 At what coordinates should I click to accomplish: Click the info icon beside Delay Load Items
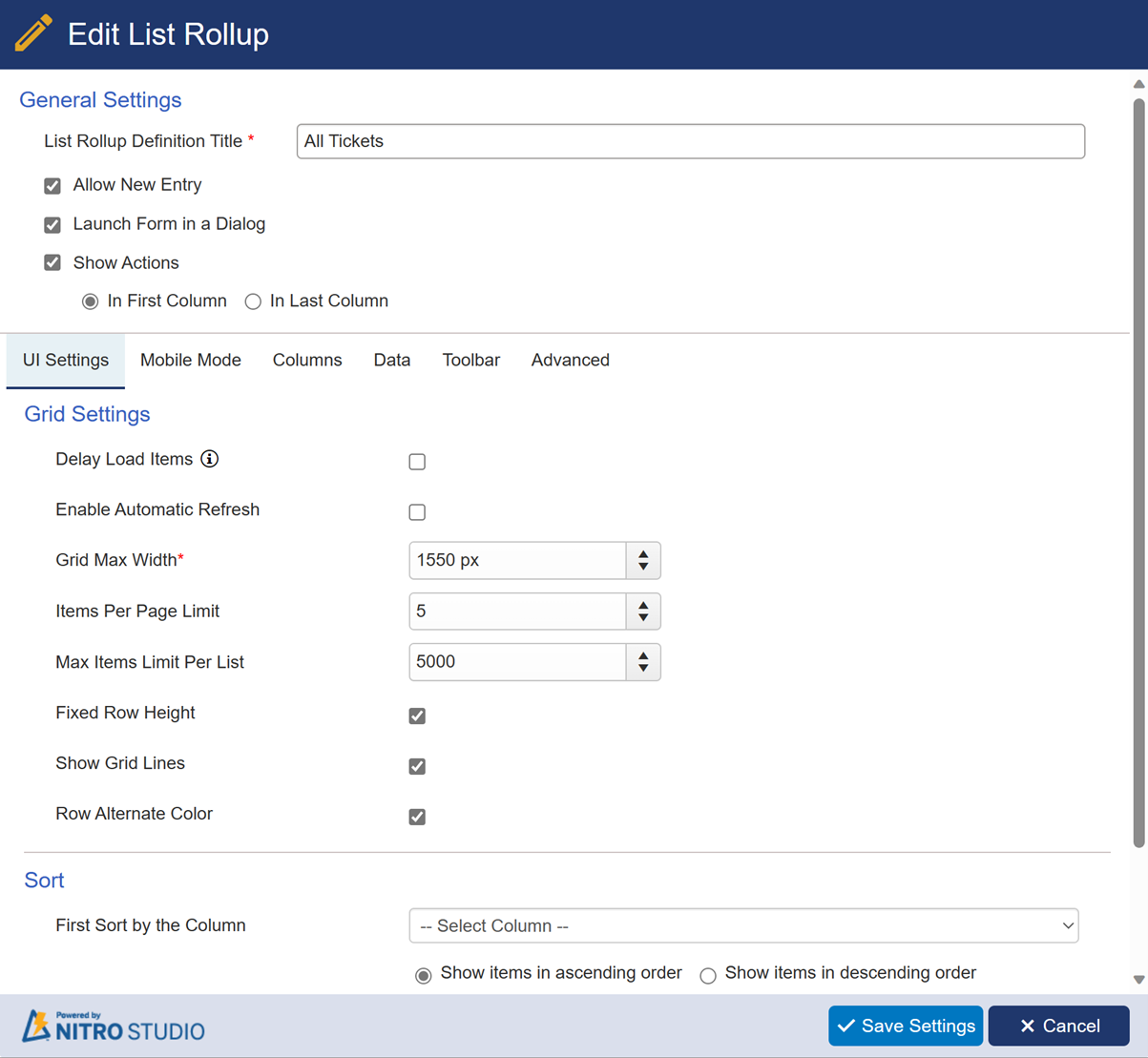210,459
